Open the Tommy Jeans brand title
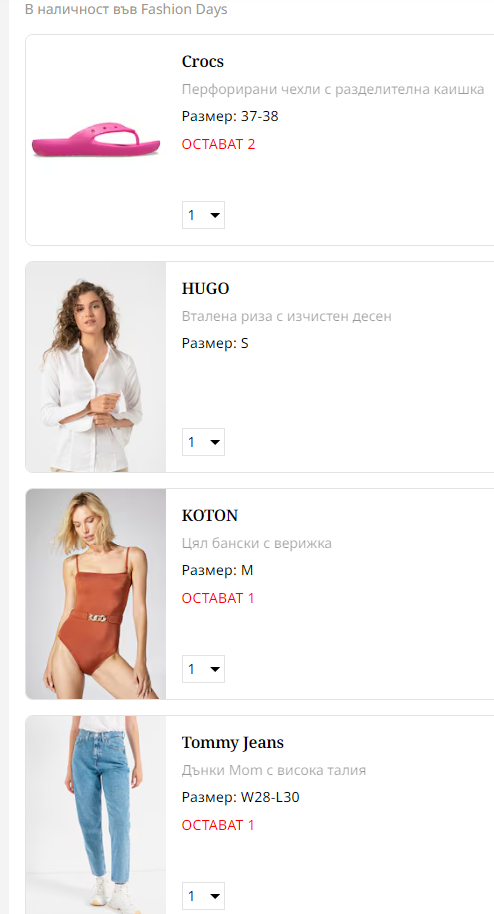This screenshot has width=494, height=914. tap(233, 743)
